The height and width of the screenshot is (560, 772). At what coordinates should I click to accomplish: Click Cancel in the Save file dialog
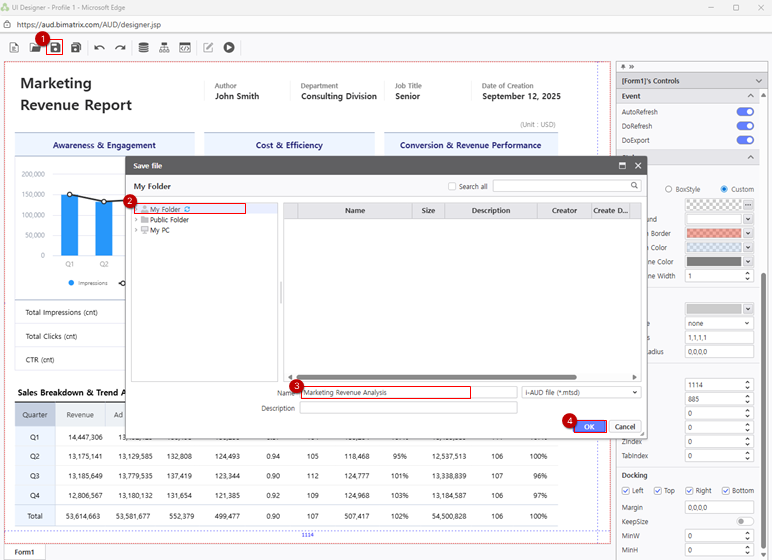pyautogui.click(x=625, y=426)
